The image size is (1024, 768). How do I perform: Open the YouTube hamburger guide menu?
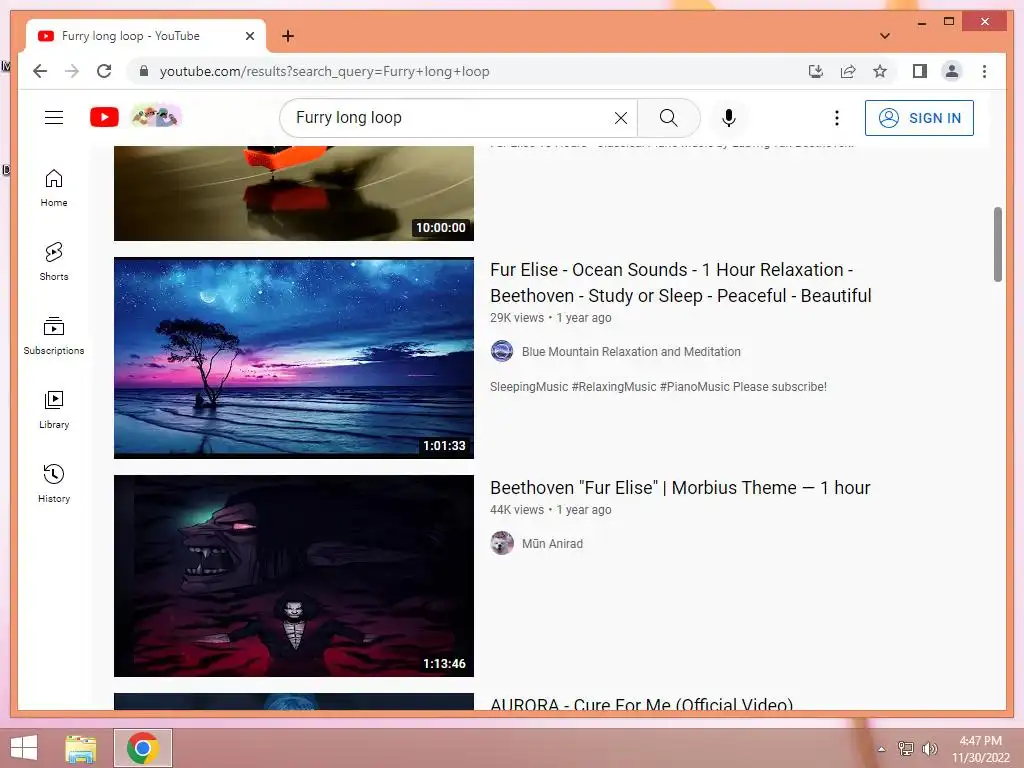(x=54, y=118)
